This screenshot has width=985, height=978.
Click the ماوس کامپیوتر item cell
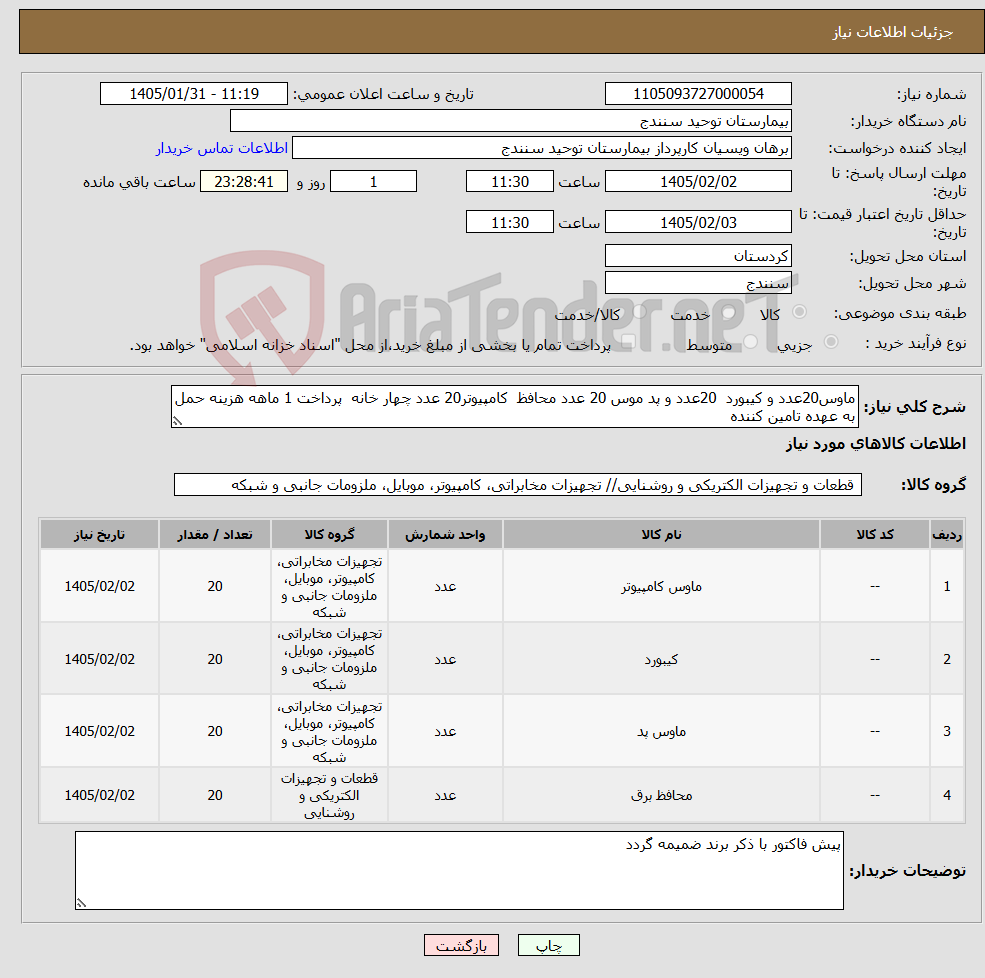[x=661, y=586]
